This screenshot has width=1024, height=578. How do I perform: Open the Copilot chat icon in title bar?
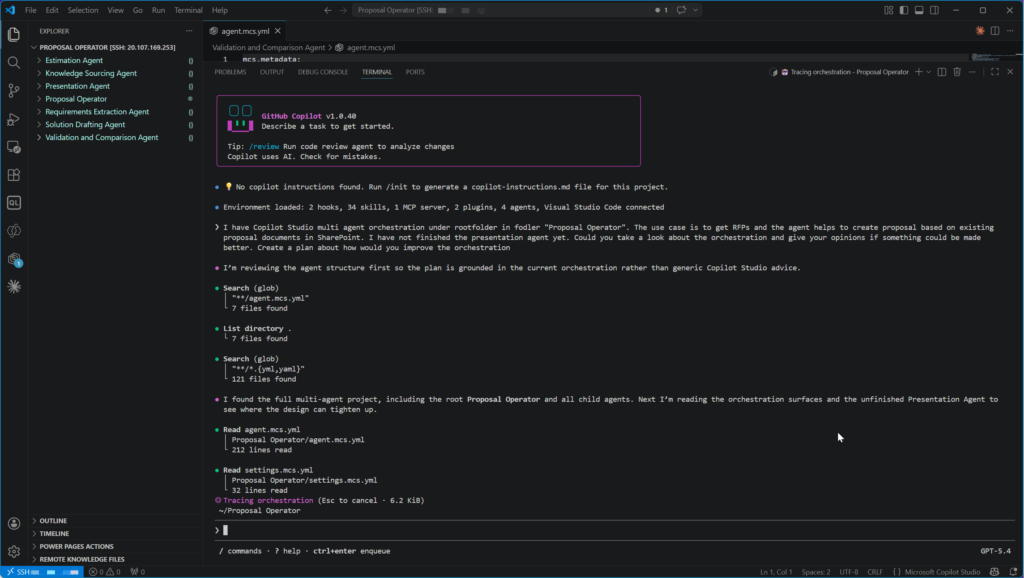[x=681, y=10]
